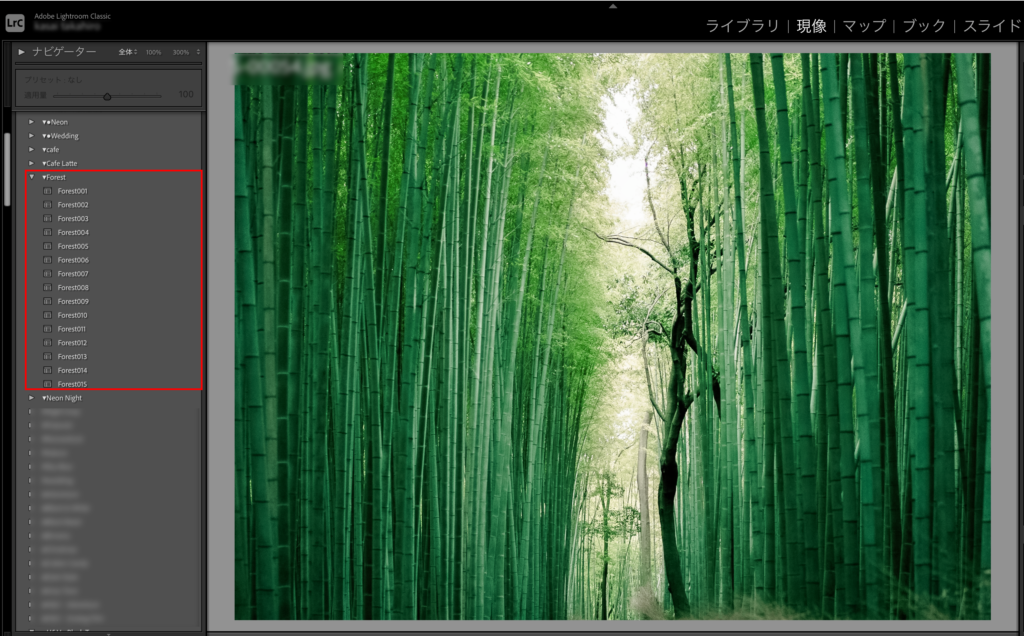Click the Lightroom Classic LrC logo

click(15, 22)
